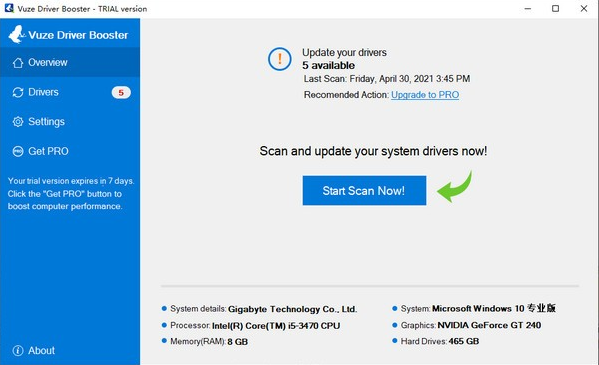Screen dimensions: 599x365
Task: Click the 'TRIAL version' window title text
Action: tap(123, 9)
